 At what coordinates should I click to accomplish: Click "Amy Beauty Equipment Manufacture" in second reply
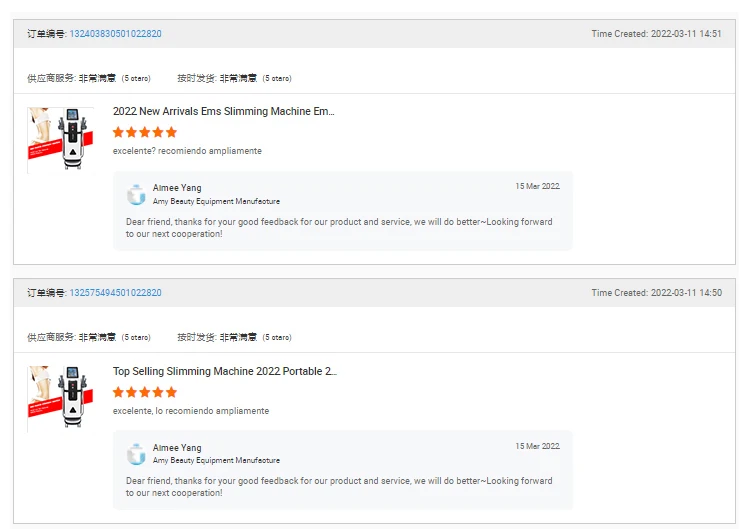coord(216,461)
